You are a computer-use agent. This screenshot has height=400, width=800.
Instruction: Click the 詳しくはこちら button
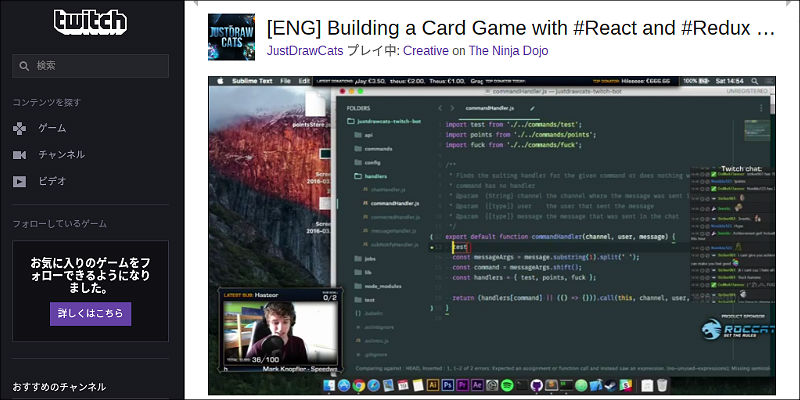click(x=90, y=314)
